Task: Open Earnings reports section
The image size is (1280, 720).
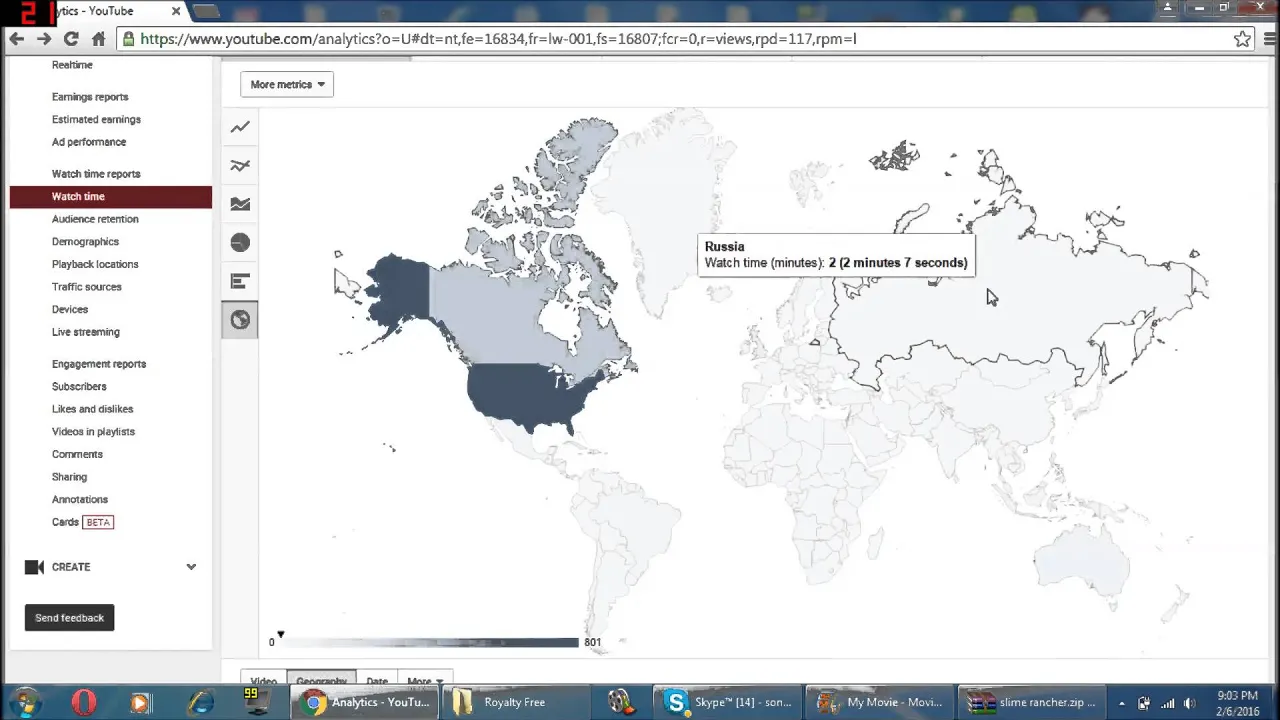Action: click(90, 97)
